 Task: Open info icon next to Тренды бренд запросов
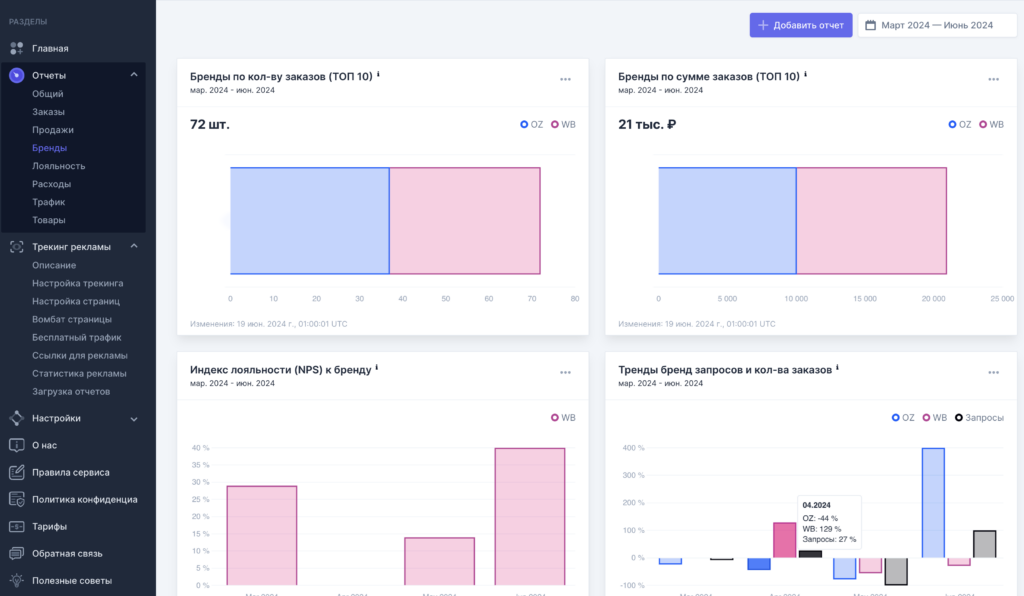click(x=837, y=368)
